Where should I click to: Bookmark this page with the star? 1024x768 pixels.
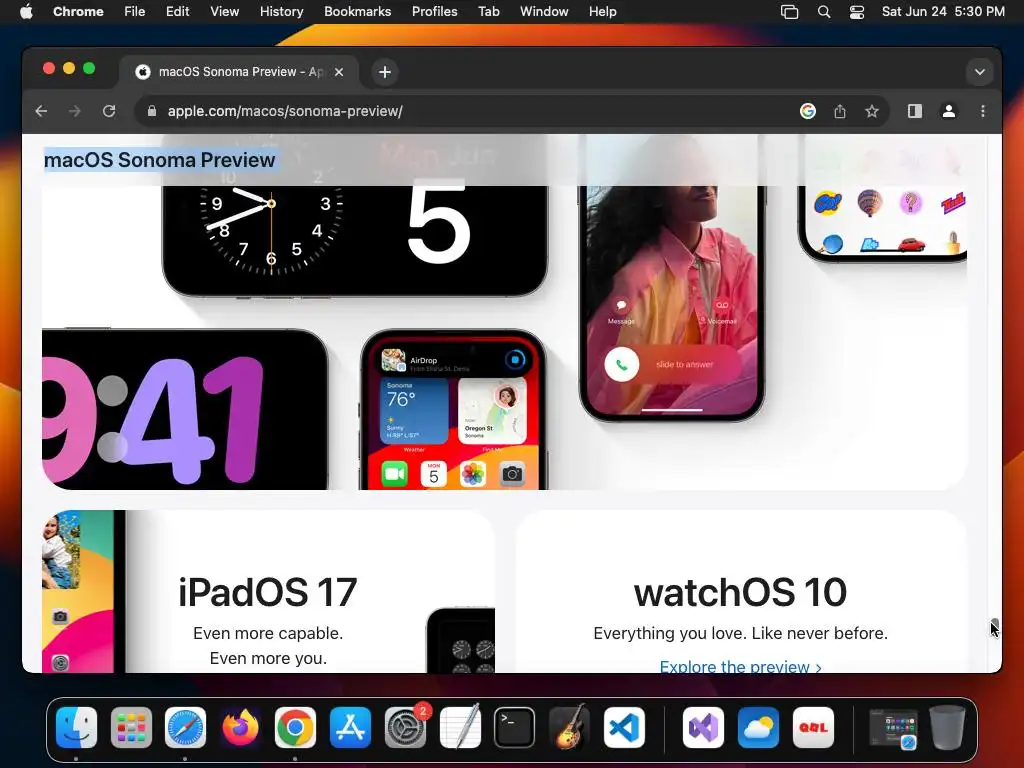[872, 111]
